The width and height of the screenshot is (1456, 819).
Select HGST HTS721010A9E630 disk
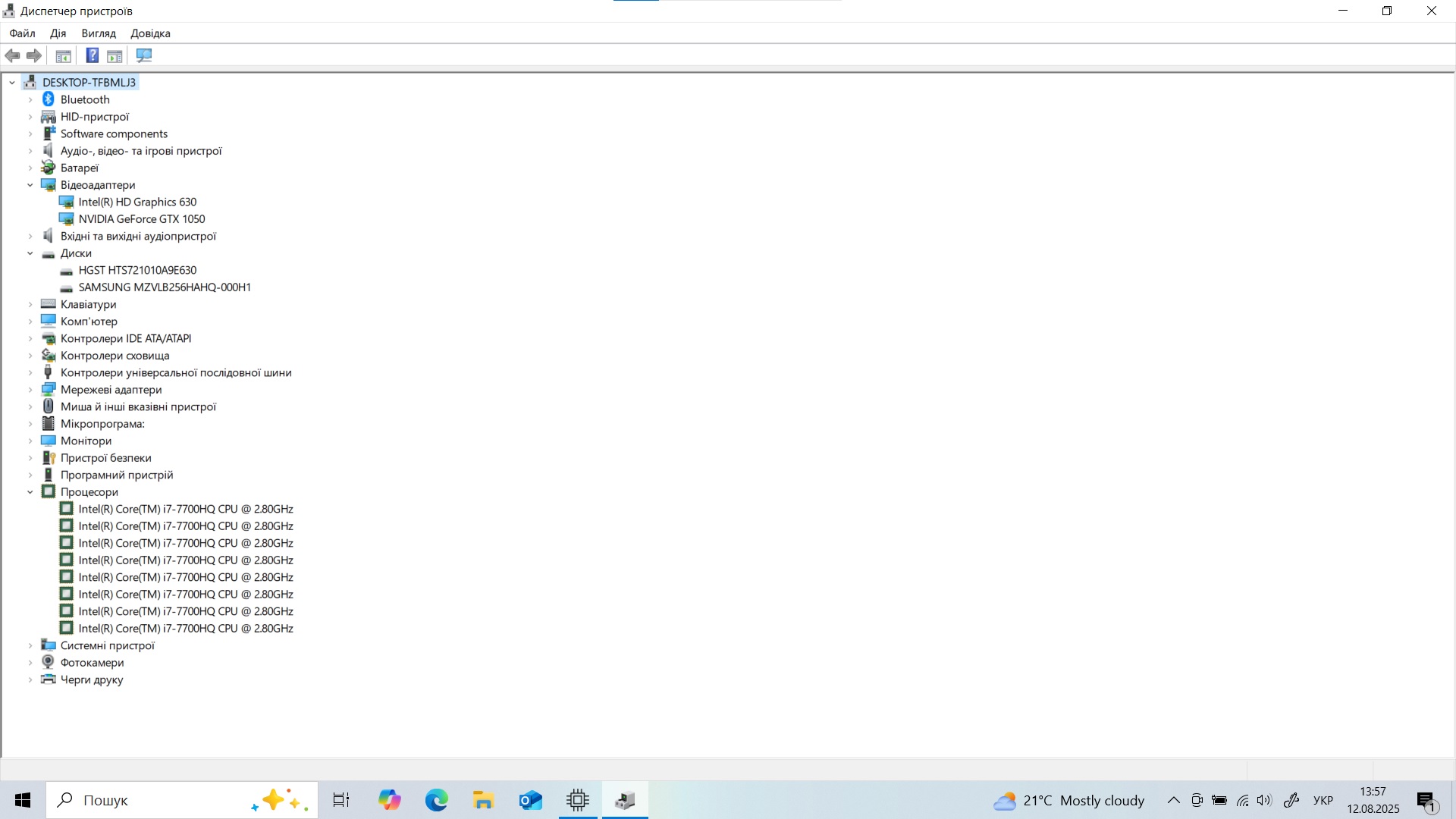pos(137,270)
